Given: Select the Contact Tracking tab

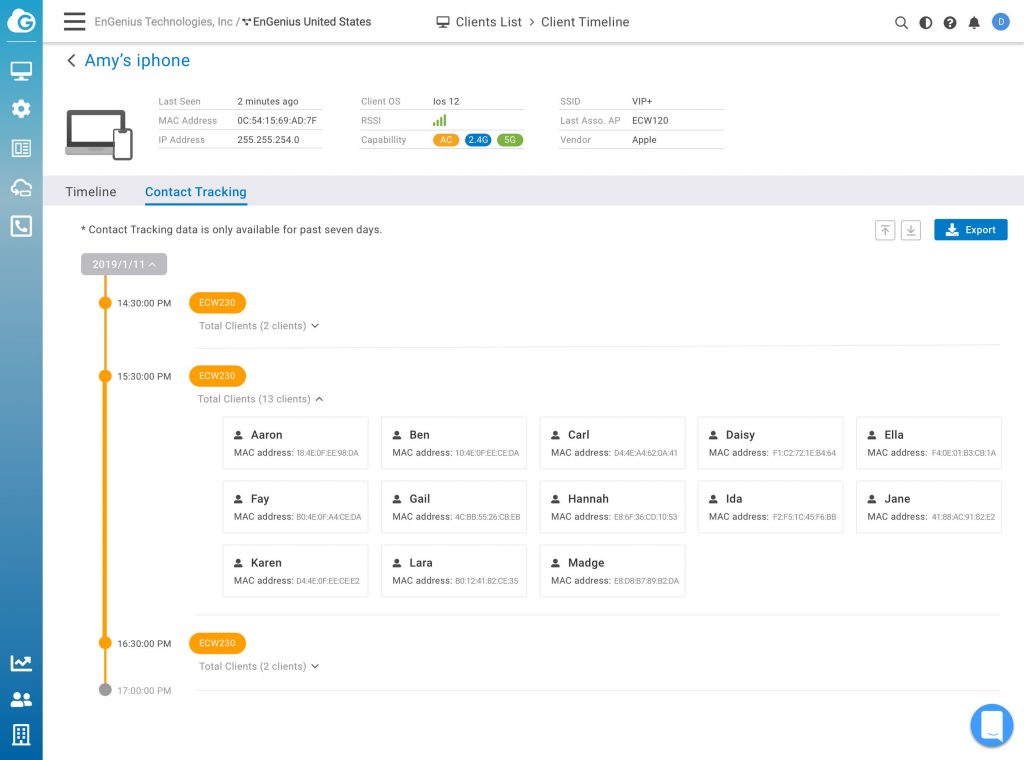Looking at the screenshot, I should tap(196, 192).
